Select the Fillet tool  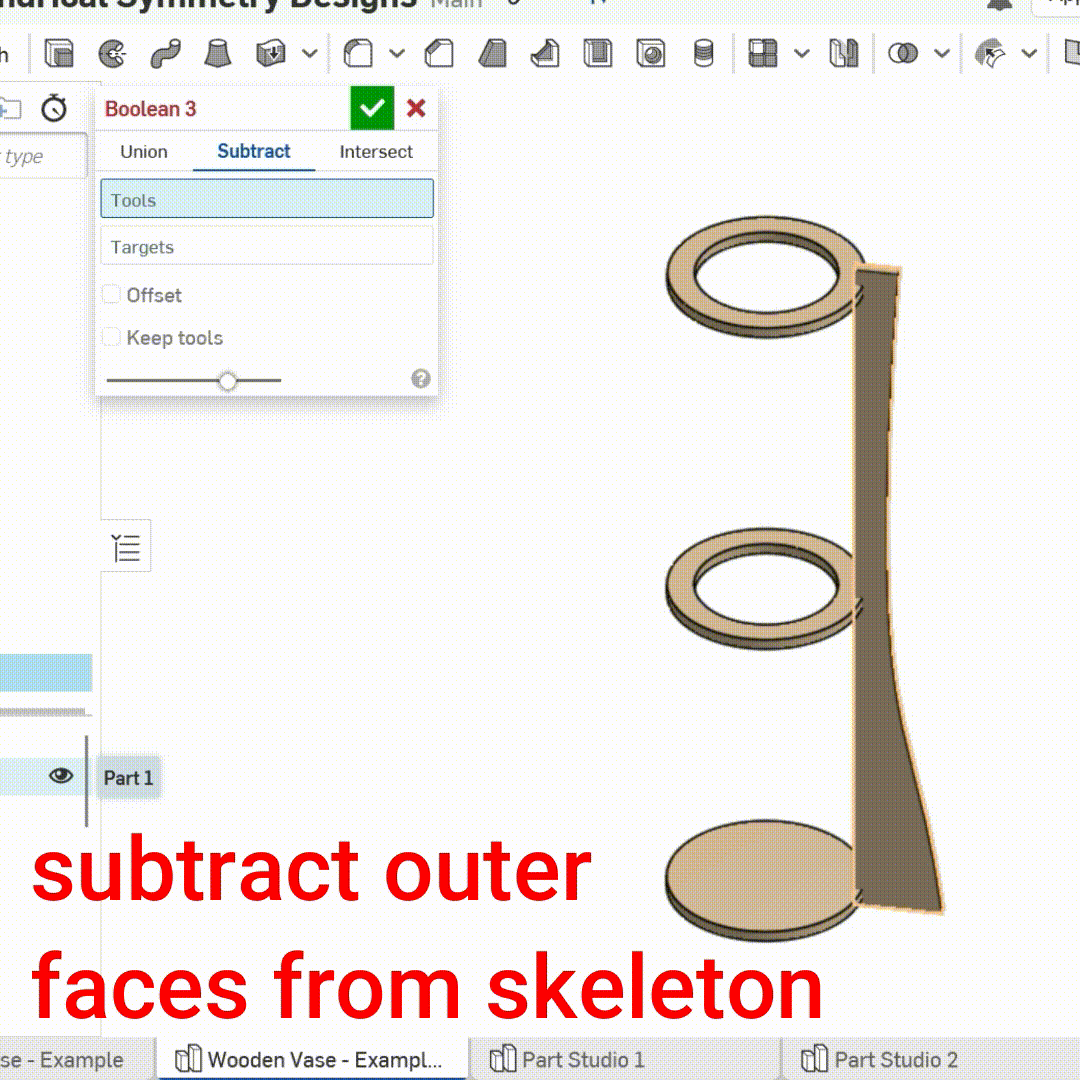[359, 55]
